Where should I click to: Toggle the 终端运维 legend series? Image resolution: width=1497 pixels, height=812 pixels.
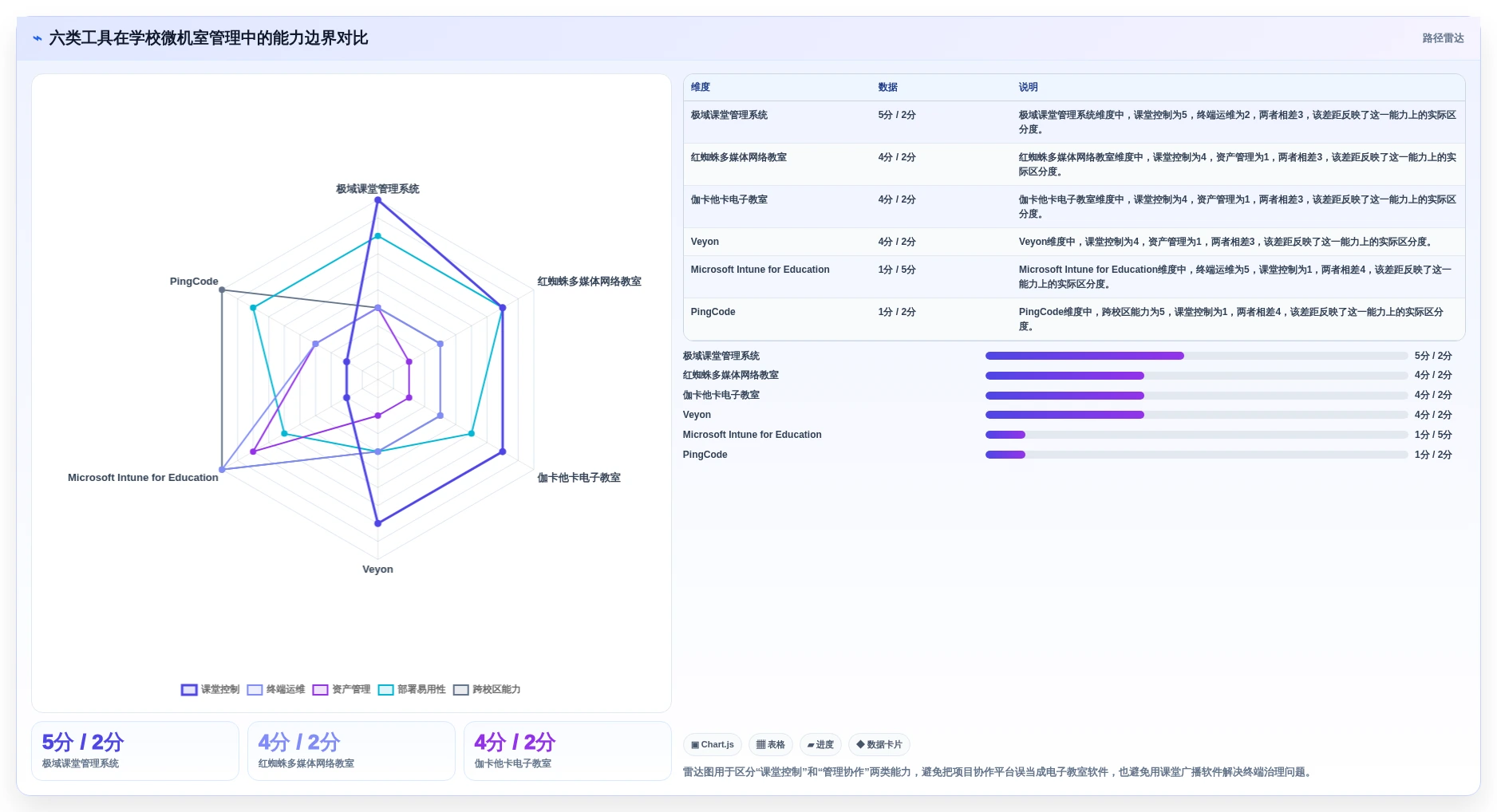click(x=276, y=689)
